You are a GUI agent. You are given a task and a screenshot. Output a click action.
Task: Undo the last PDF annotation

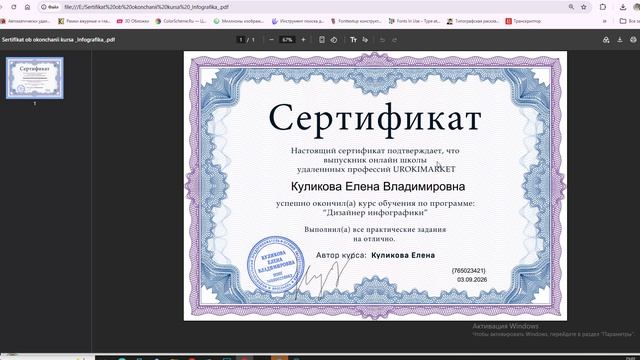(382, 40)
